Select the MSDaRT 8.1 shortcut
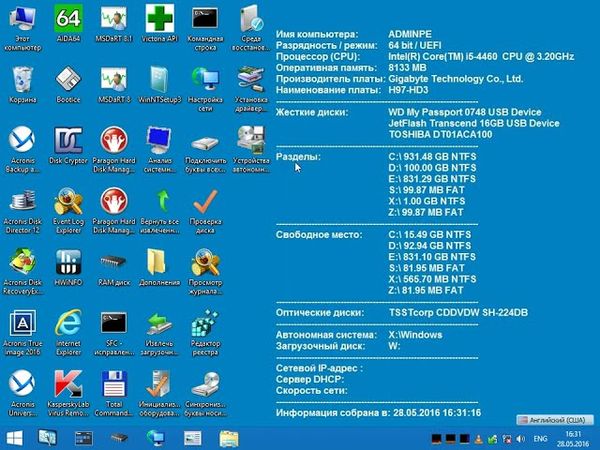The width and height of the screenshot is (600, 450). 114,24
